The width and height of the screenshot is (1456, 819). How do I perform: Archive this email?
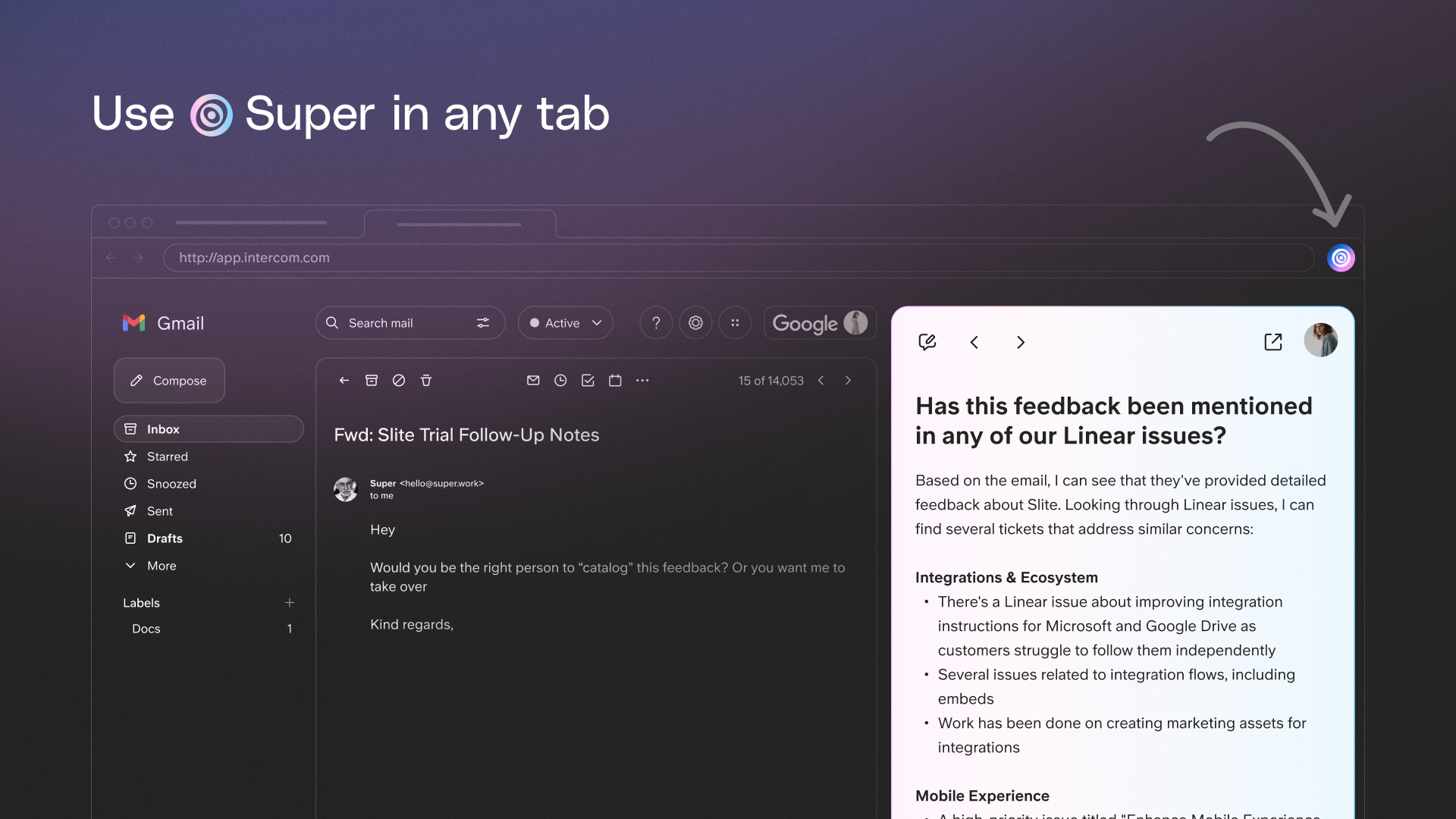coord(372,381)
